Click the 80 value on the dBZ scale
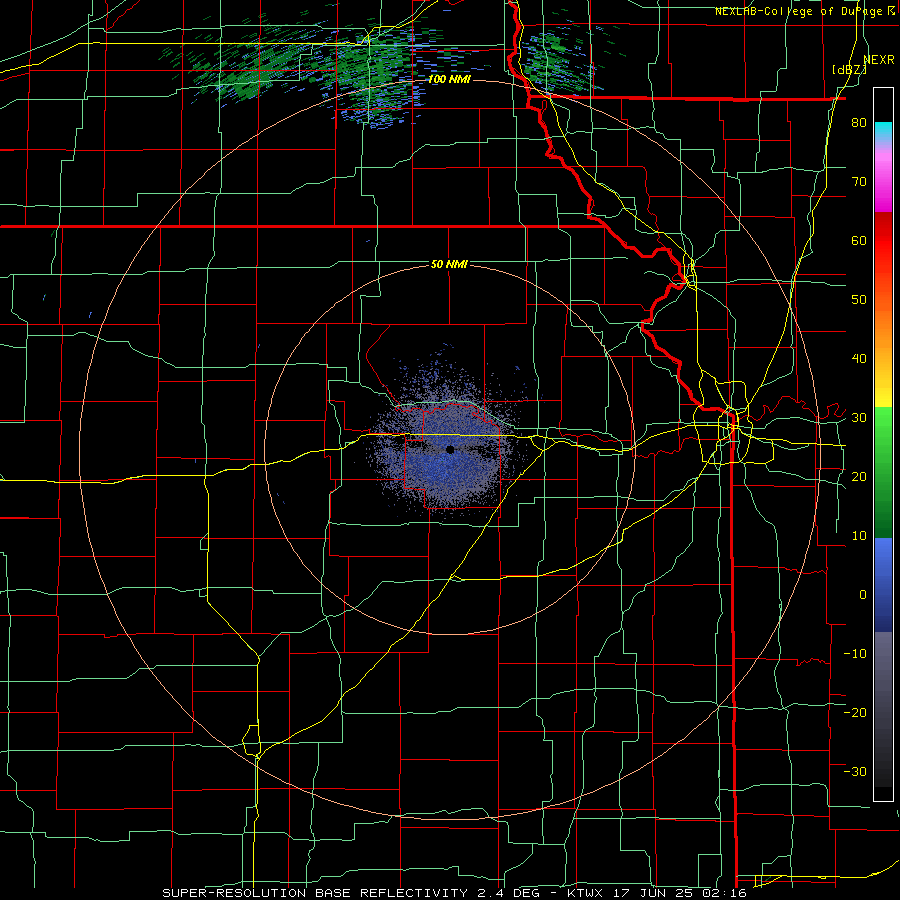Screen dimensions: 900x900 pos(859,123)
